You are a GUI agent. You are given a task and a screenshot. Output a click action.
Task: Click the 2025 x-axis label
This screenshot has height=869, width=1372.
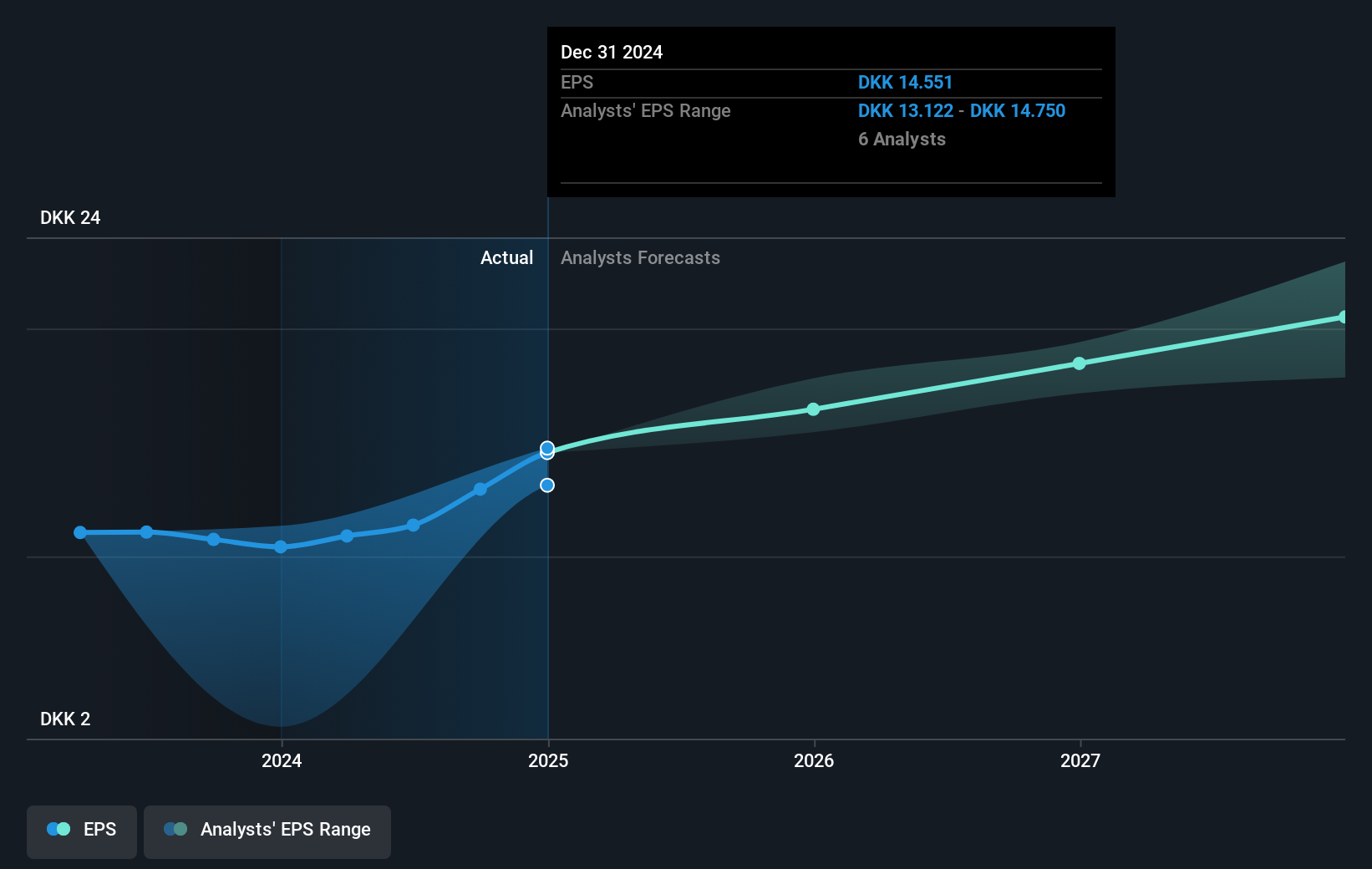pos(548,760)
